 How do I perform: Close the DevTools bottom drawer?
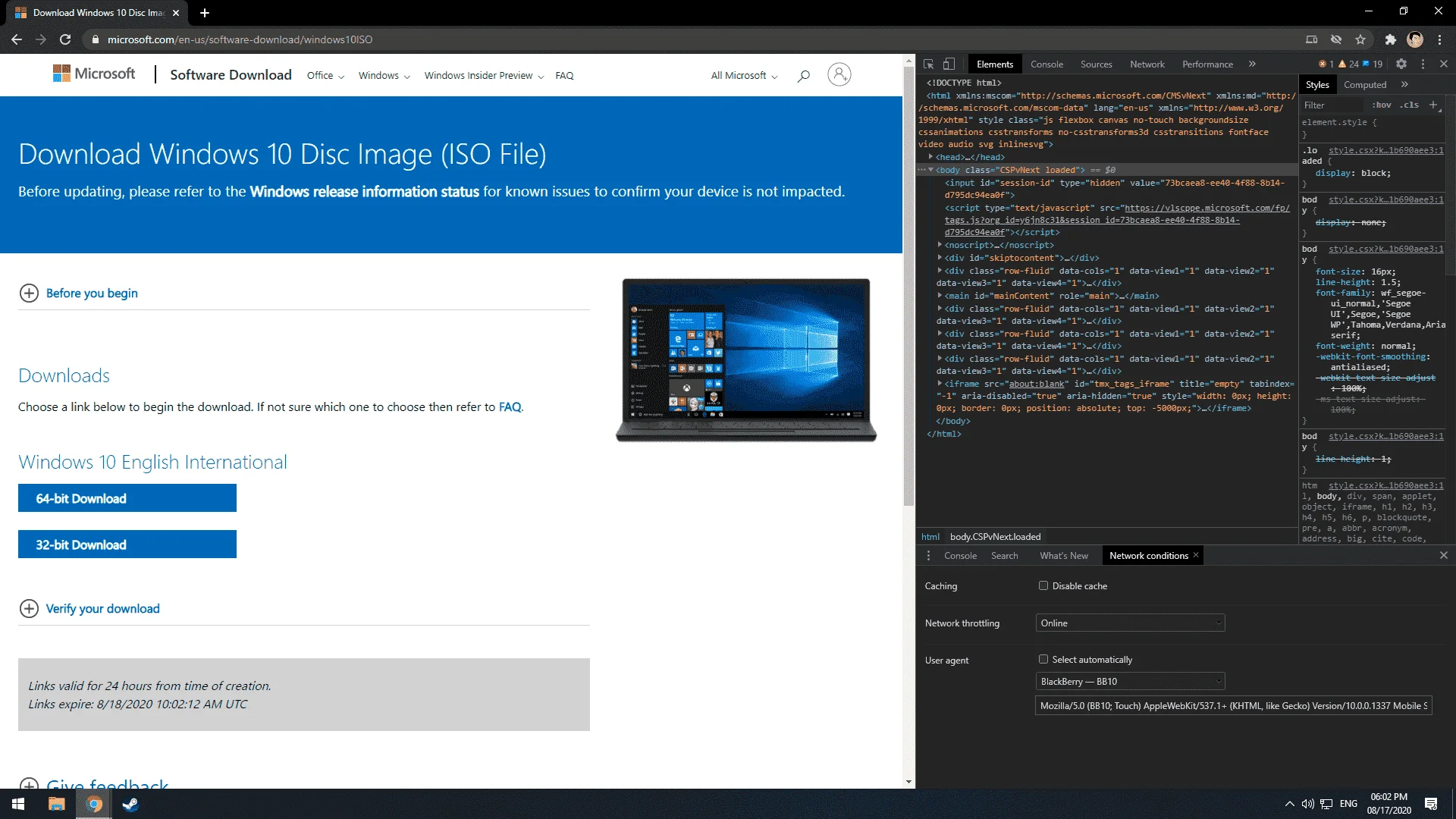point(1444,556)
